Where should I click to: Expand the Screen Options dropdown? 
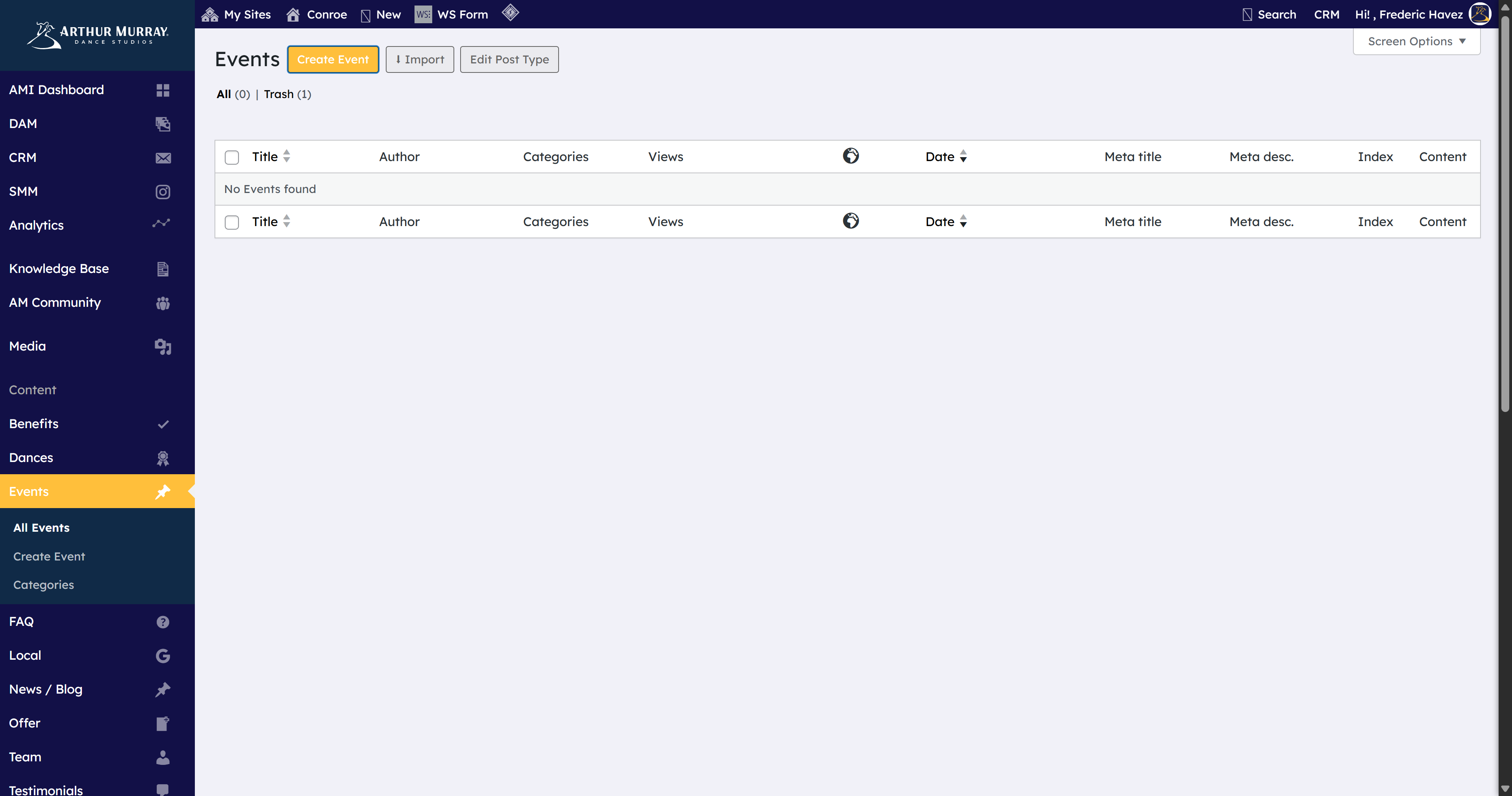tap(1416, 42)
